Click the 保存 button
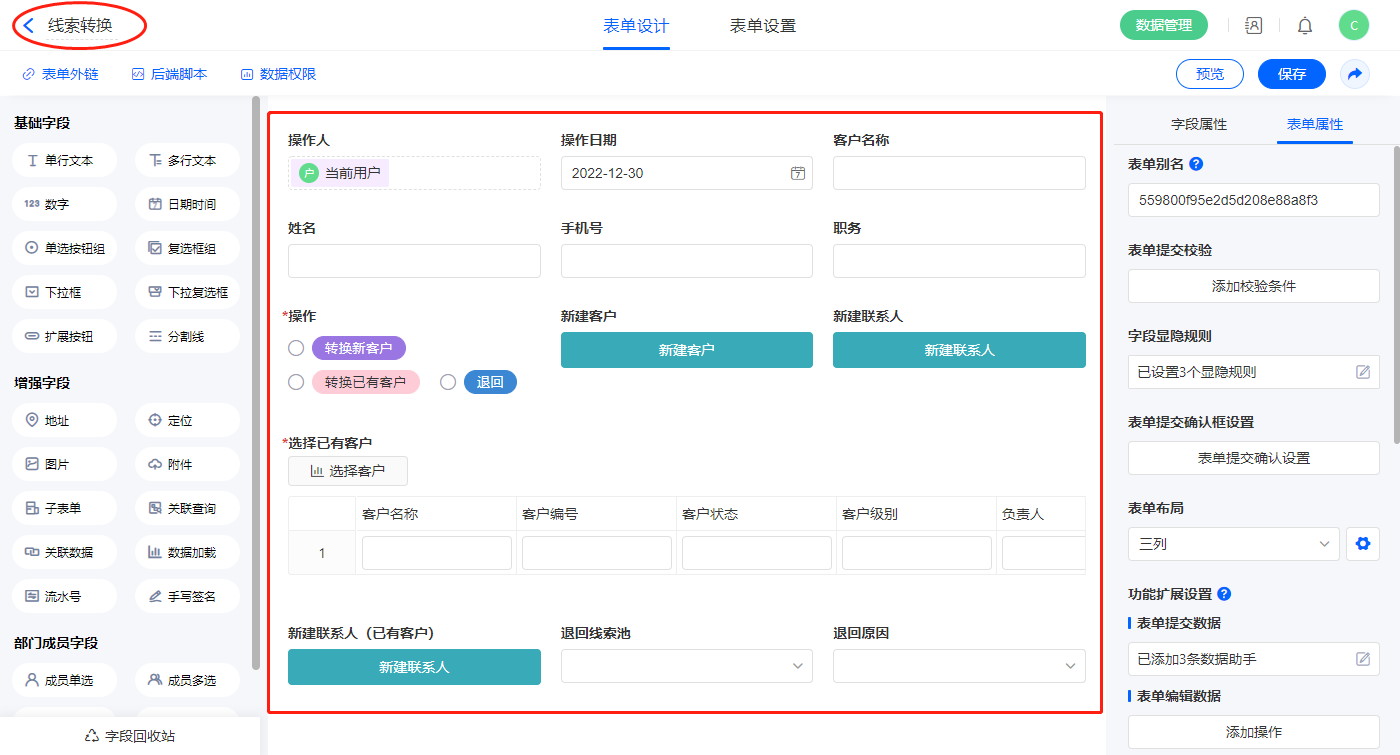The height and width of the screenshot is (755, 1400). tap(1292, 74)
